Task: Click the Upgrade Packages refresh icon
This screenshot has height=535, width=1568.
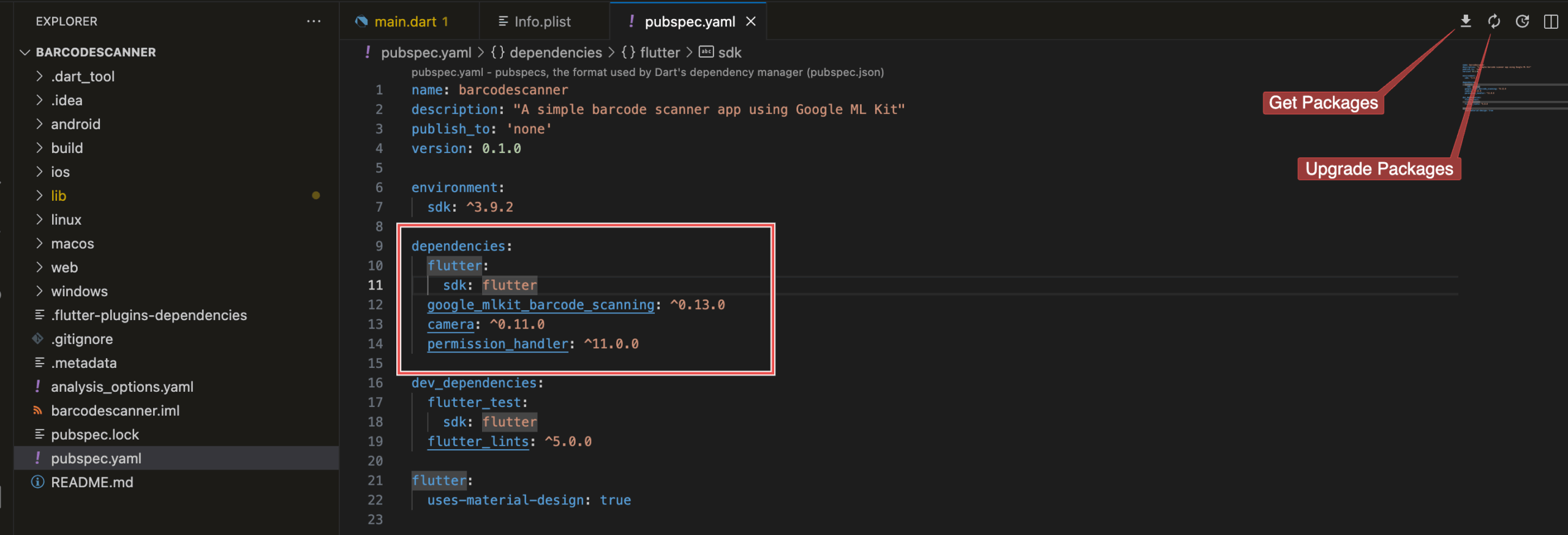Action: click(x=1494, y=21)
